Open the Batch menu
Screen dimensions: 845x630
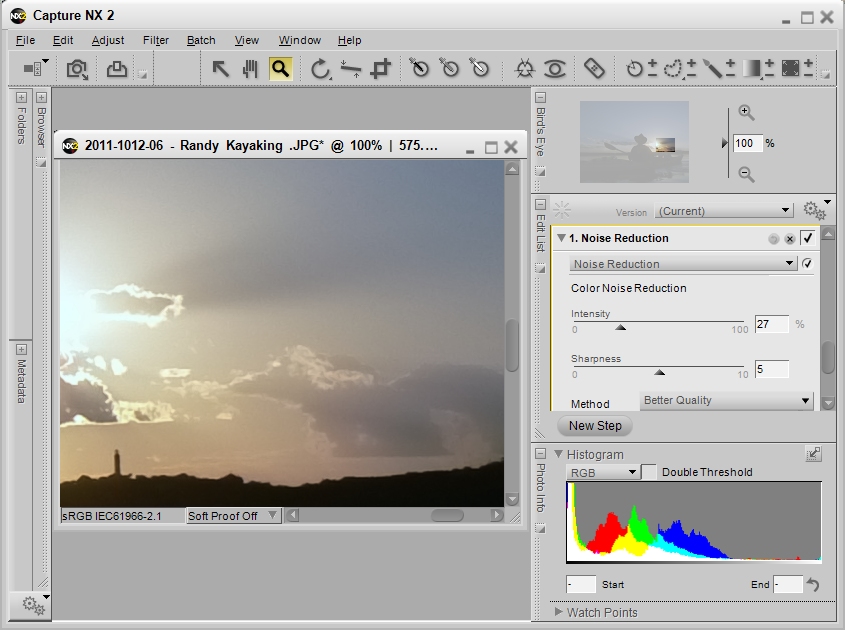point(200,40)
